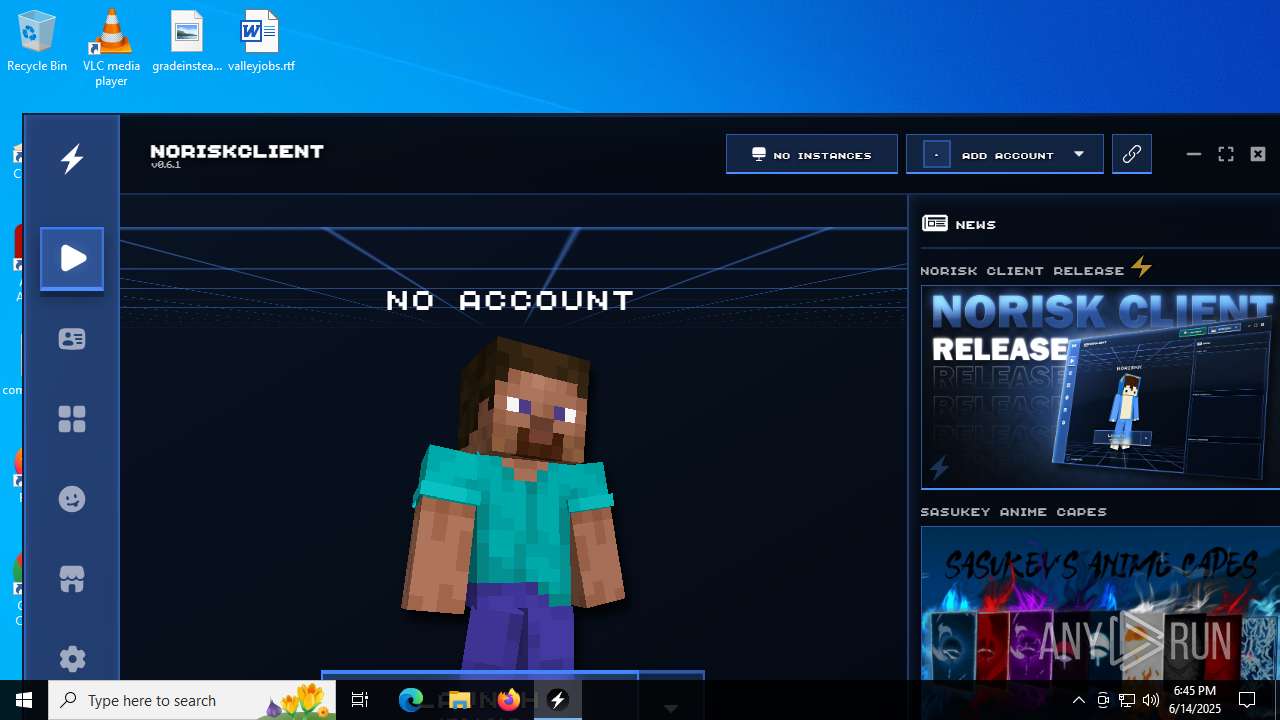Open the profiles card icon in sidebar
This screenshot has width=1280, height=720.
pyautogui.click(x=72, y=339)
